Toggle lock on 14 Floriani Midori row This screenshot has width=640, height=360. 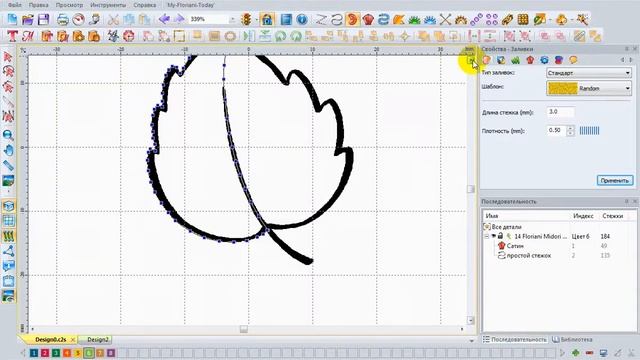500,236
